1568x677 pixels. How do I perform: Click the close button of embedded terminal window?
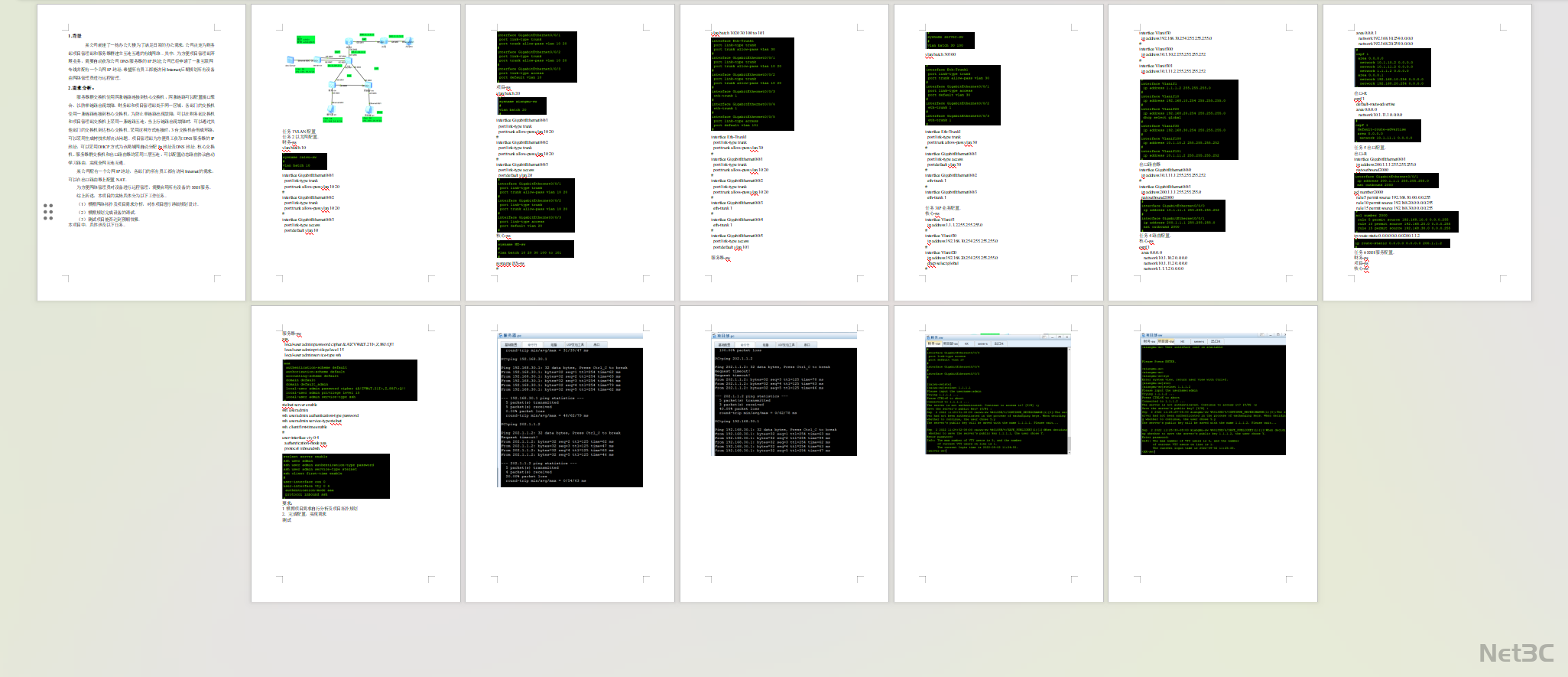(1067, 337)
